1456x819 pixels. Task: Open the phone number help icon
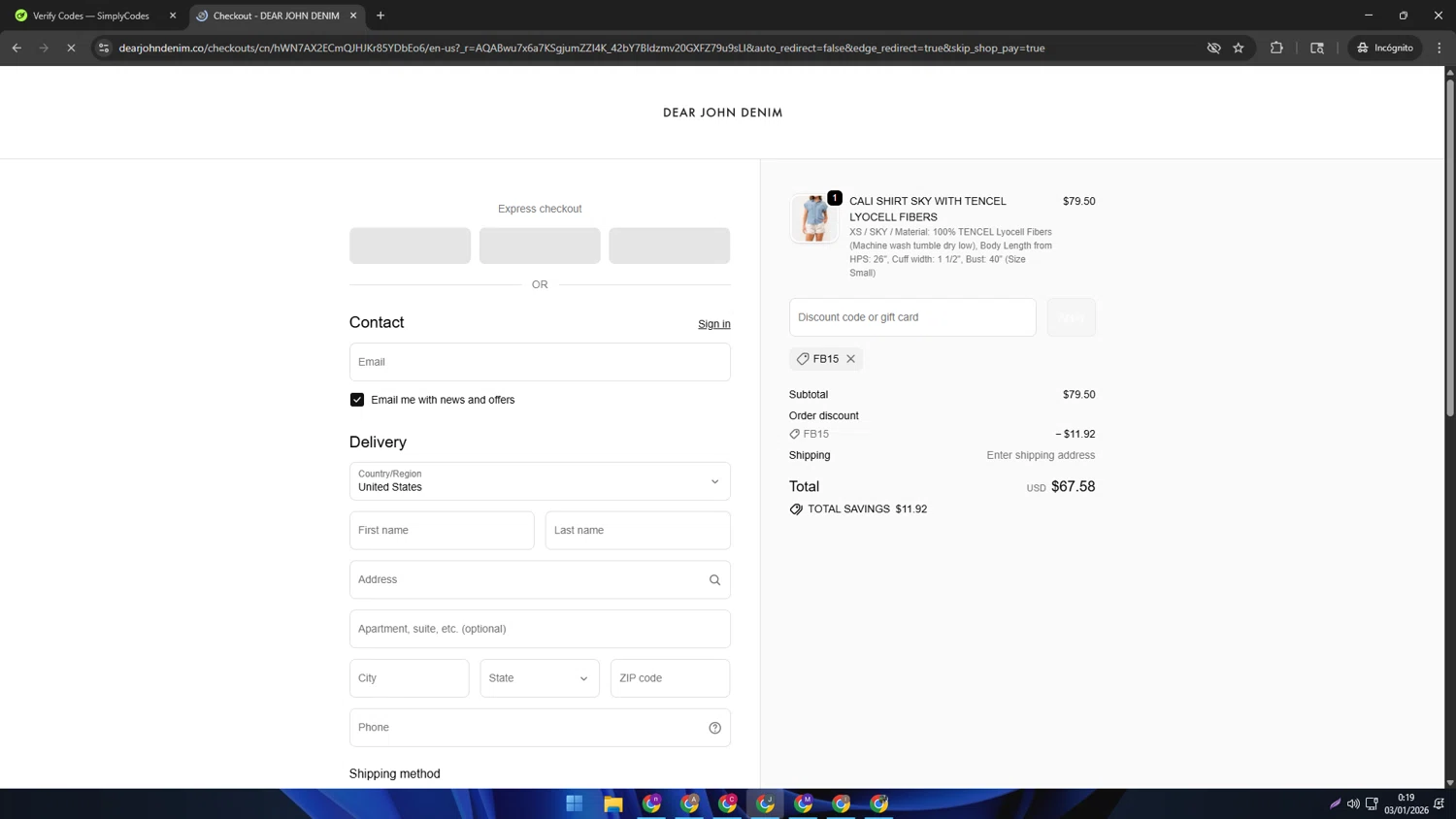pyautogui.click(x=714, y=728)
